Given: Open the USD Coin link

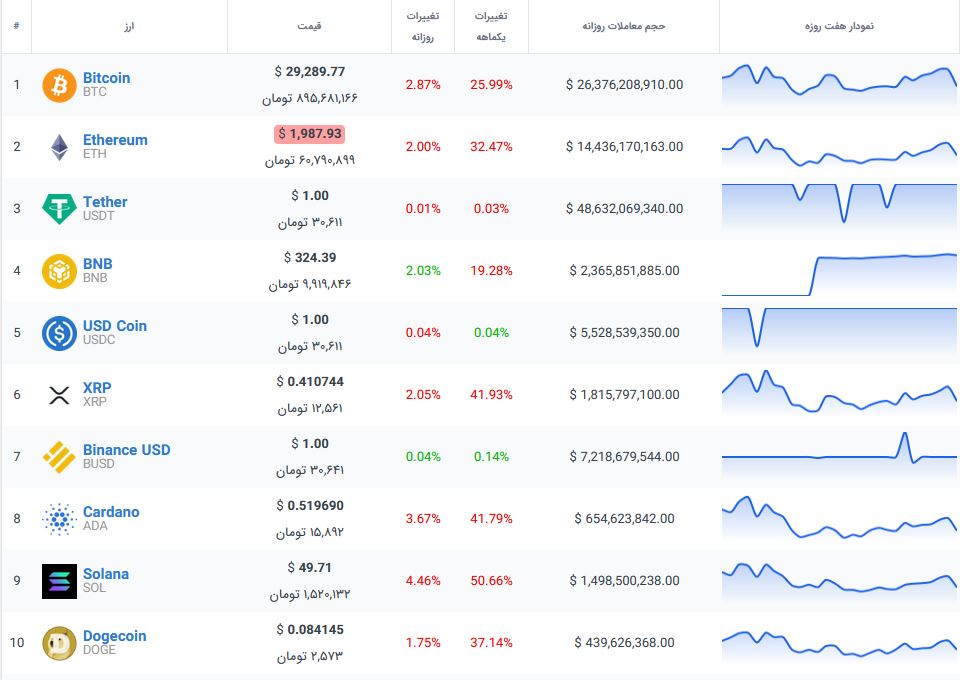Looking at the screenshot, I should tap(114, 326).
